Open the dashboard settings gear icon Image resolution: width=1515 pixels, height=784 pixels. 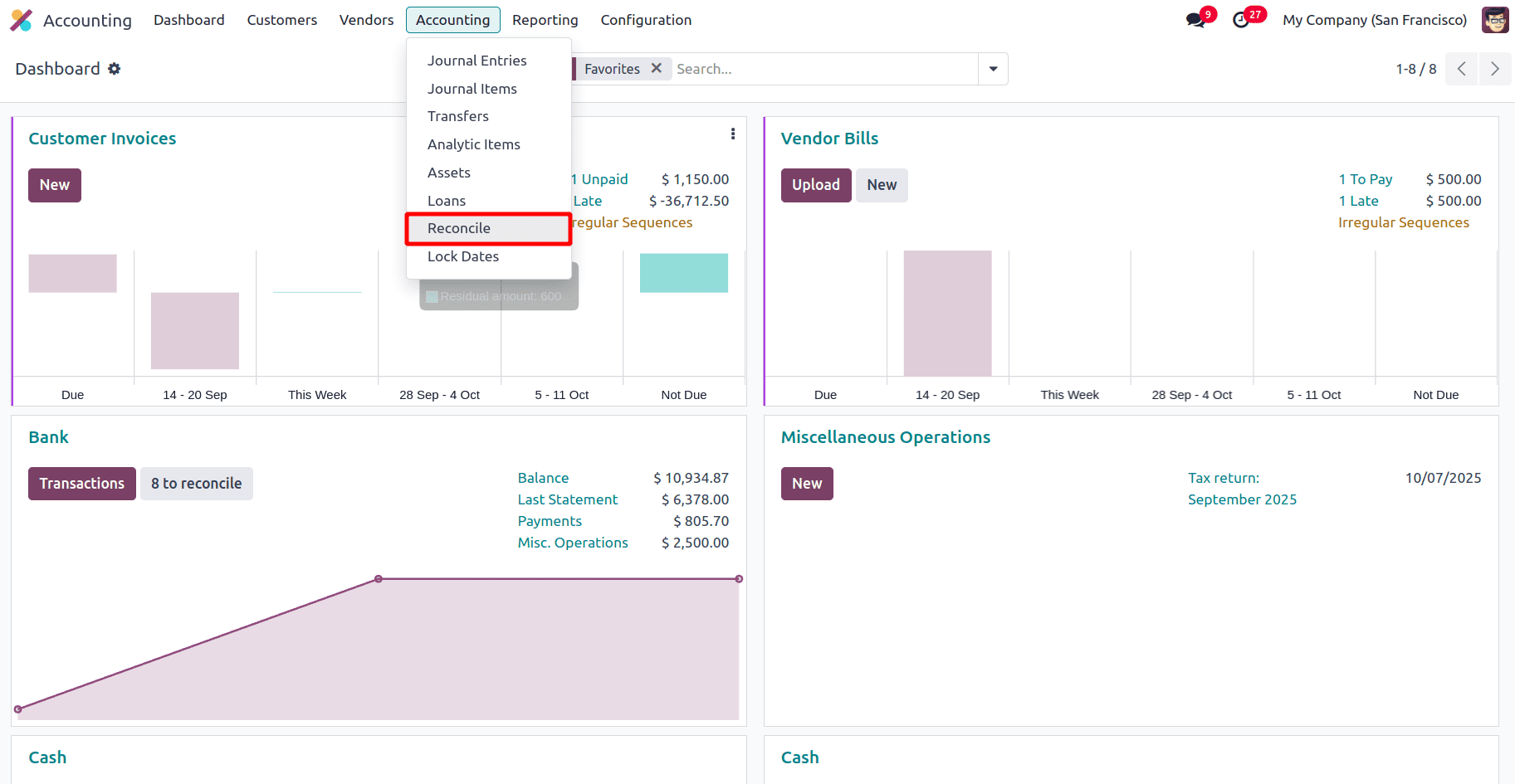[115, 69]
